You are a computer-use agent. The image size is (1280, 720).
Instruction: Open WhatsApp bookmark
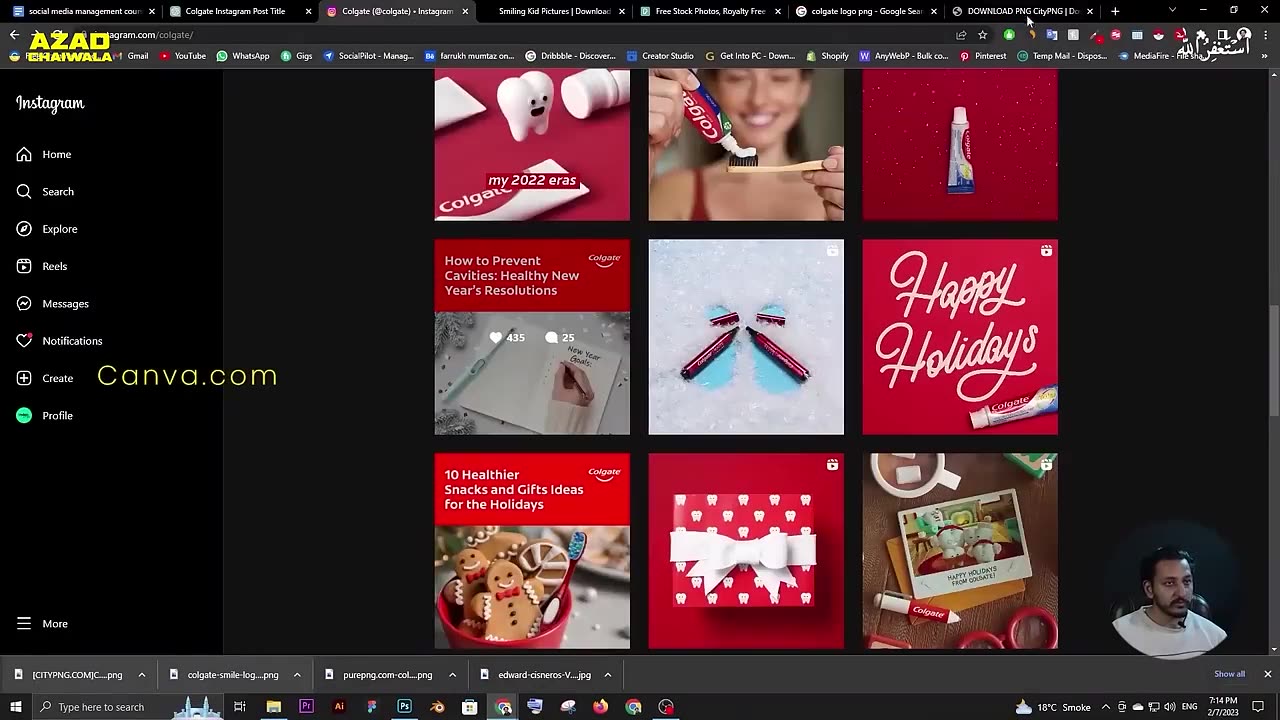(x=243, y=56)
